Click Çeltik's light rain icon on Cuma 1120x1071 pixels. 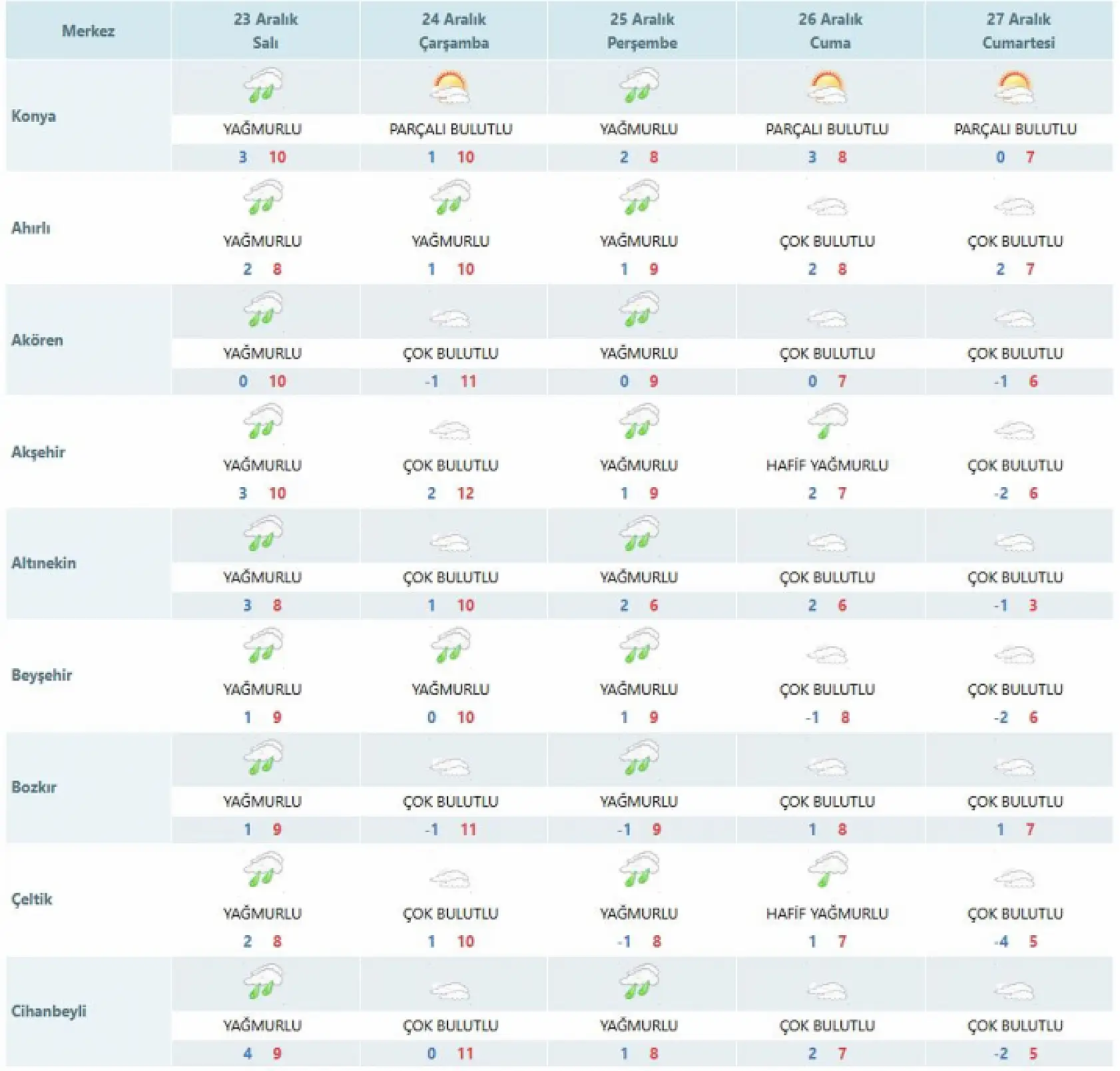pyautogui.click(x=827, y=870)
